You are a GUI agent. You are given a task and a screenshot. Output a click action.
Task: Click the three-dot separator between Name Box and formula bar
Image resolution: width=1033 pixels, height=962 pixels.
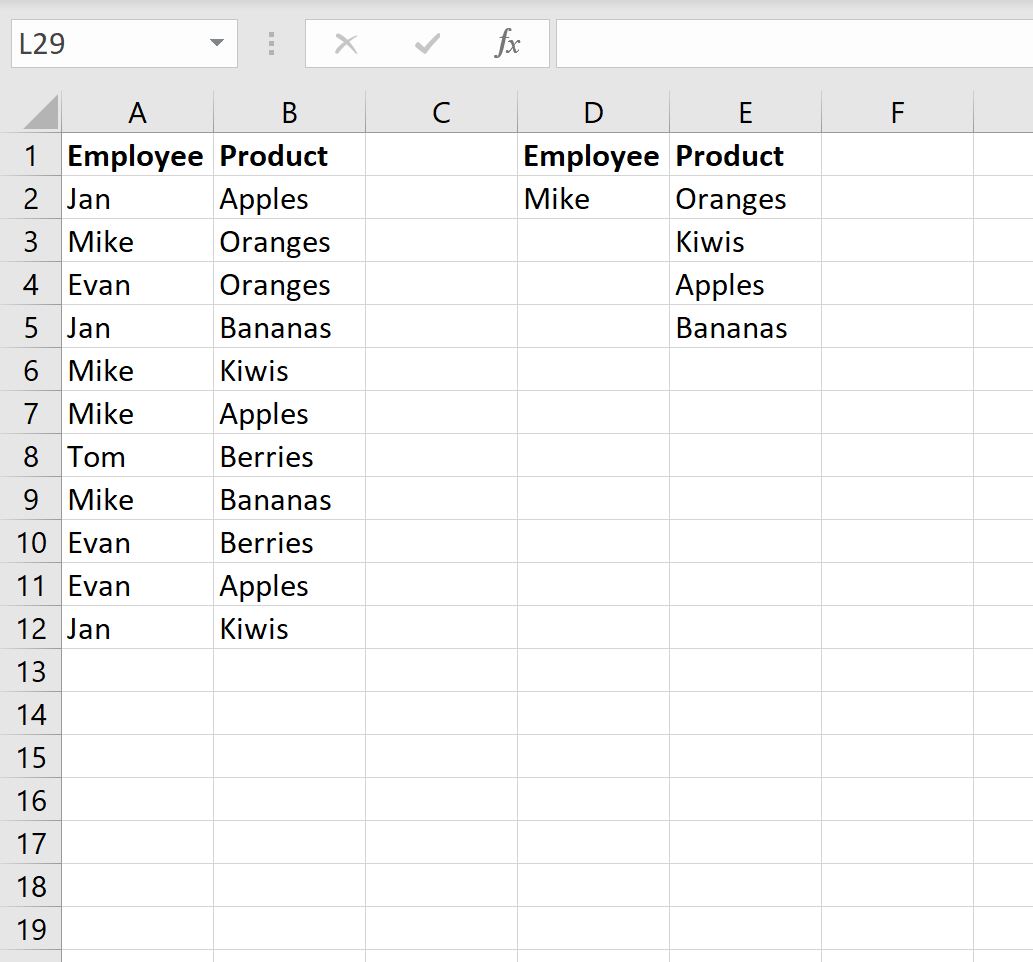point(271,43)
